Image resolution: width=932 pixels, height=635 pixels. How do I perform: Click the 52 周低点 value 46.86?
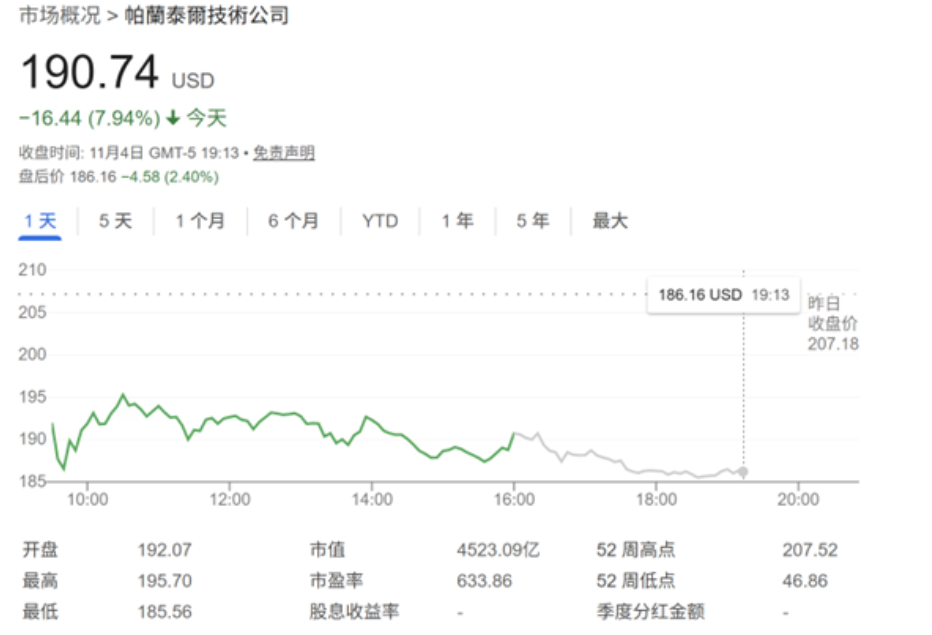pyautogui.click(x=805, y=581)
